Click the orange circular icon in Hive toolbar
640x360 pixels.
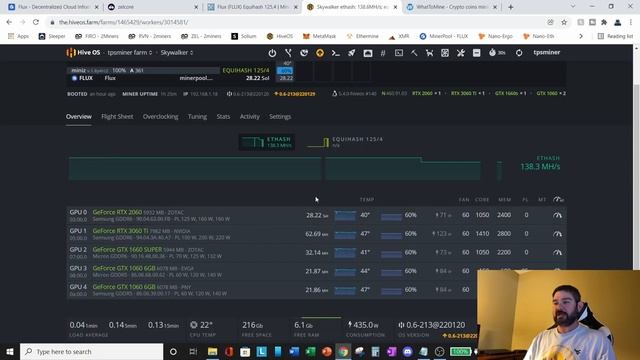click(320, 53)
